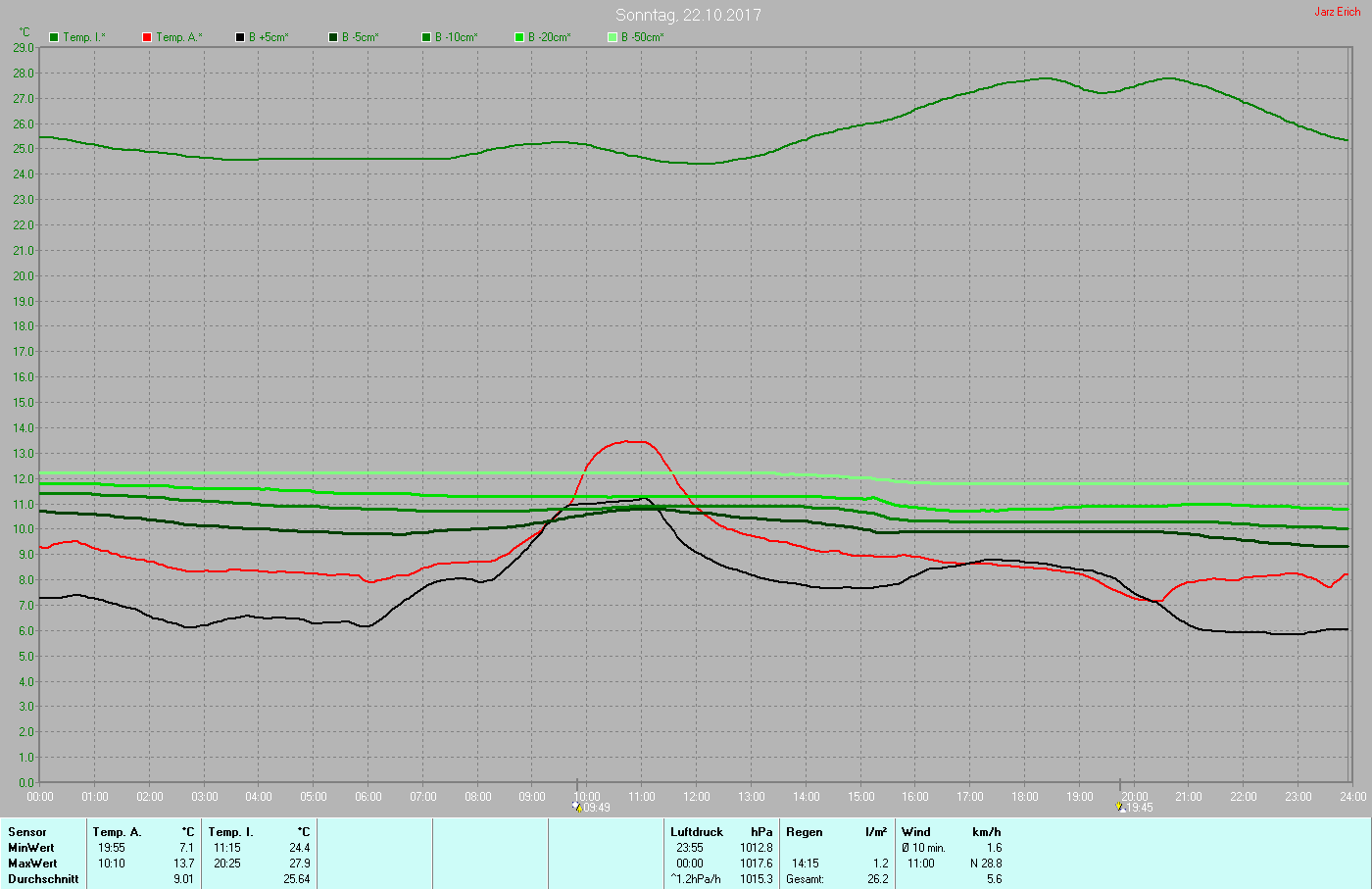The height and width of the screenshot is (889, 1372).
Task: Click the Temp. I.* dark green legend swatch
Action: [x=54, y=37]
